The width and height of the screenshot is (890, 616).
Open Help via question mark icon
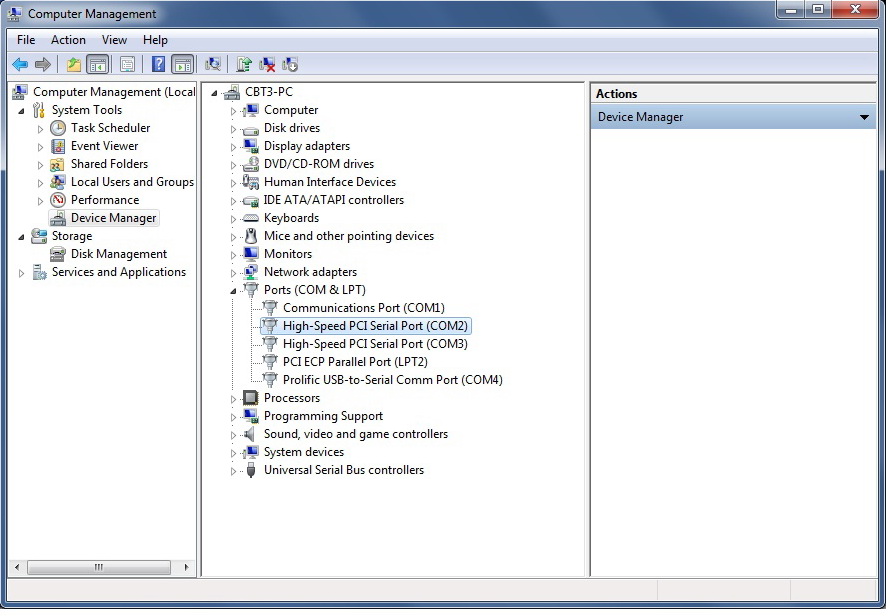(x=158, y=65)
